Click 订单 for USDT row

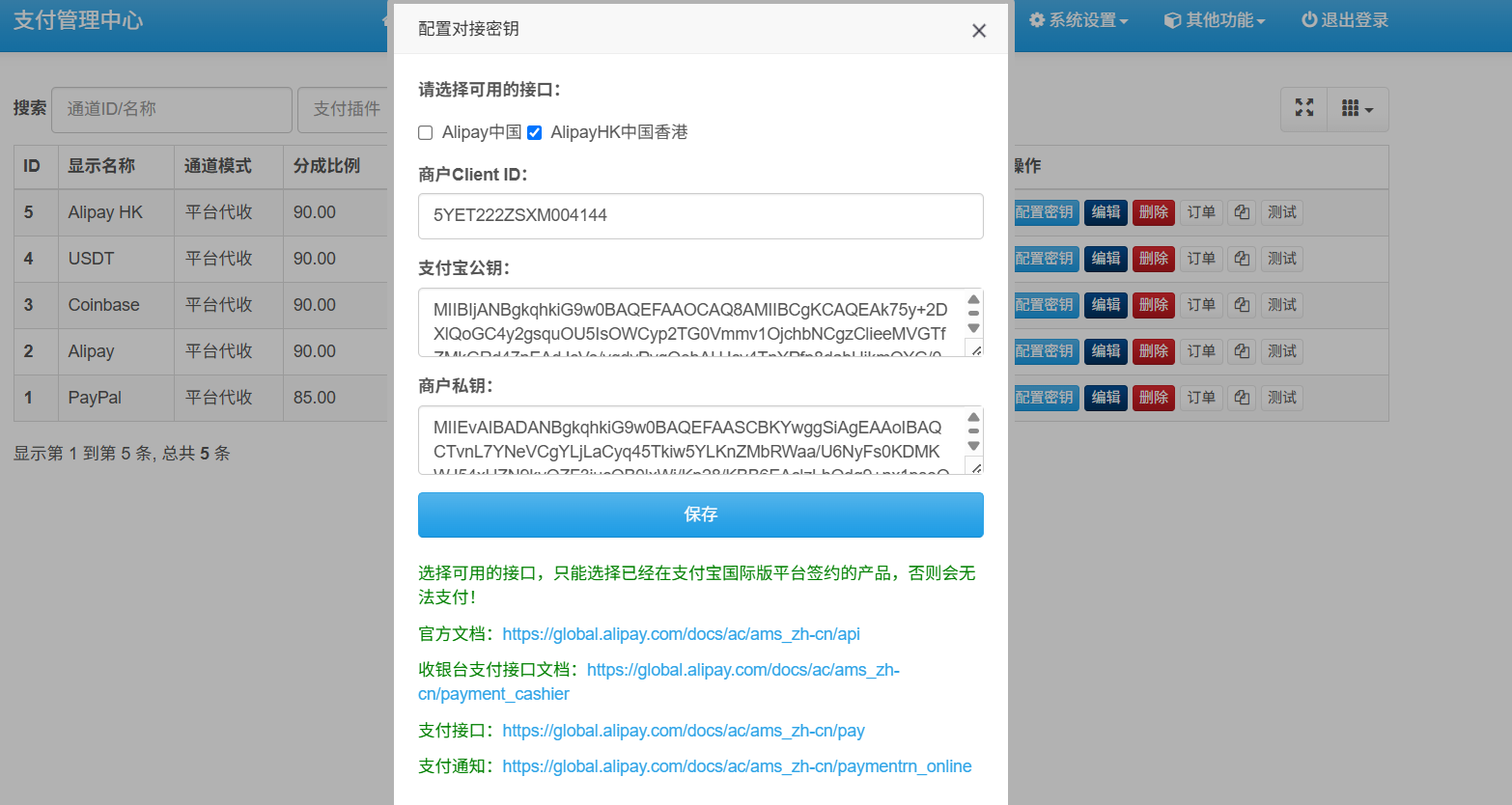coord(1201,259)
